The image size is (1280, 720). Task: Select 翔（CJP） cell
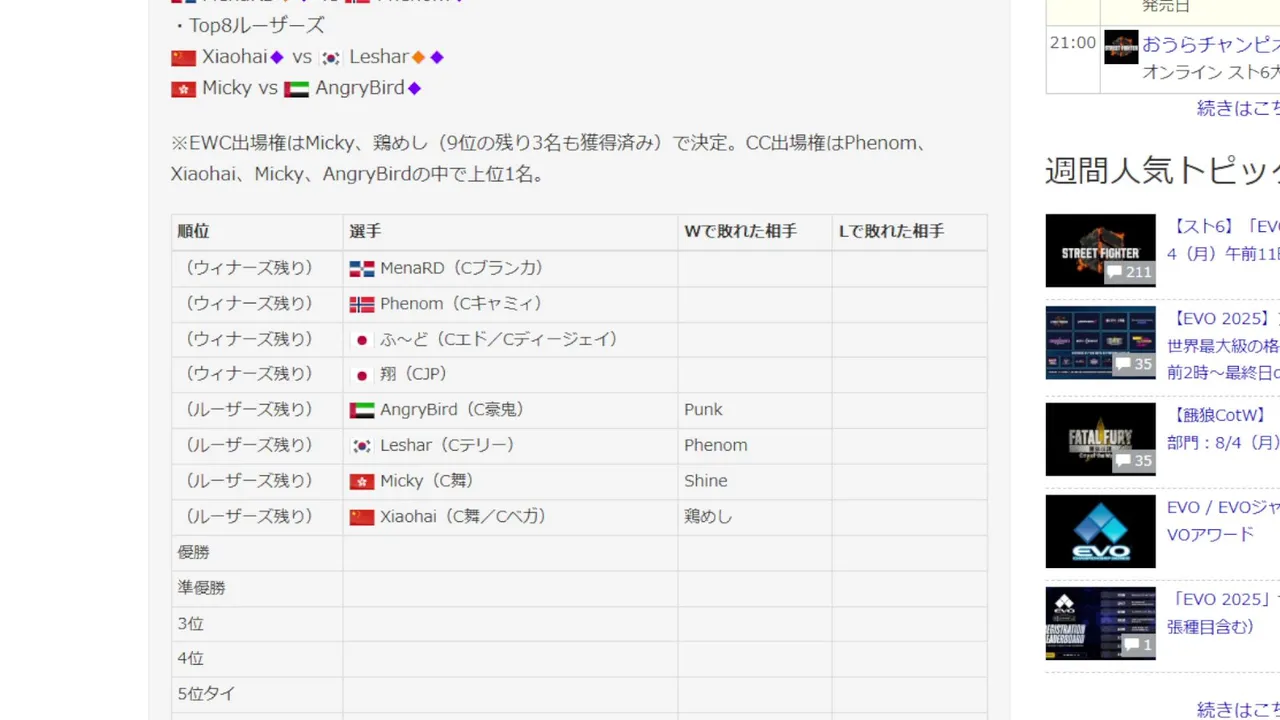click(510, 375)
